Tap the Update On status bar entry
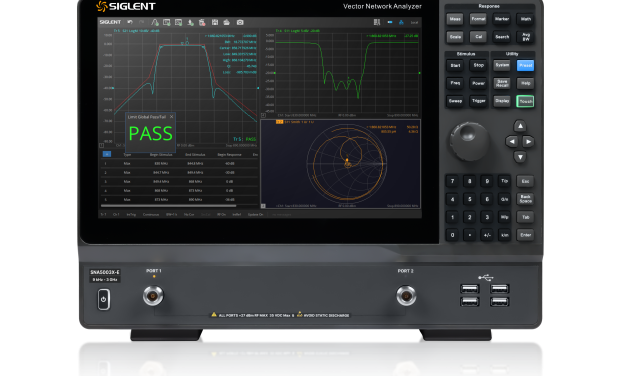 [256, 215]
